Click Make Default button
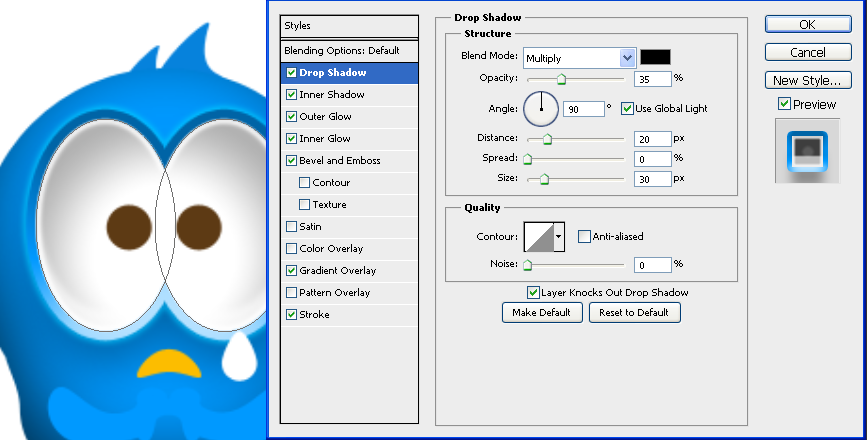867x440 pixels. tap(542, 312)
